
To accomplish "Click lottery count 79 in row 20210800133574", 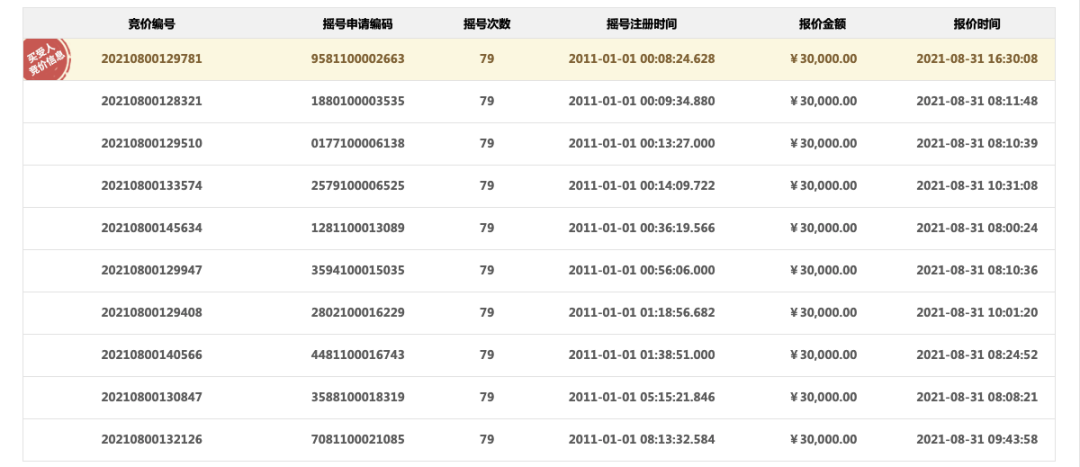I will tap(487, 185).
